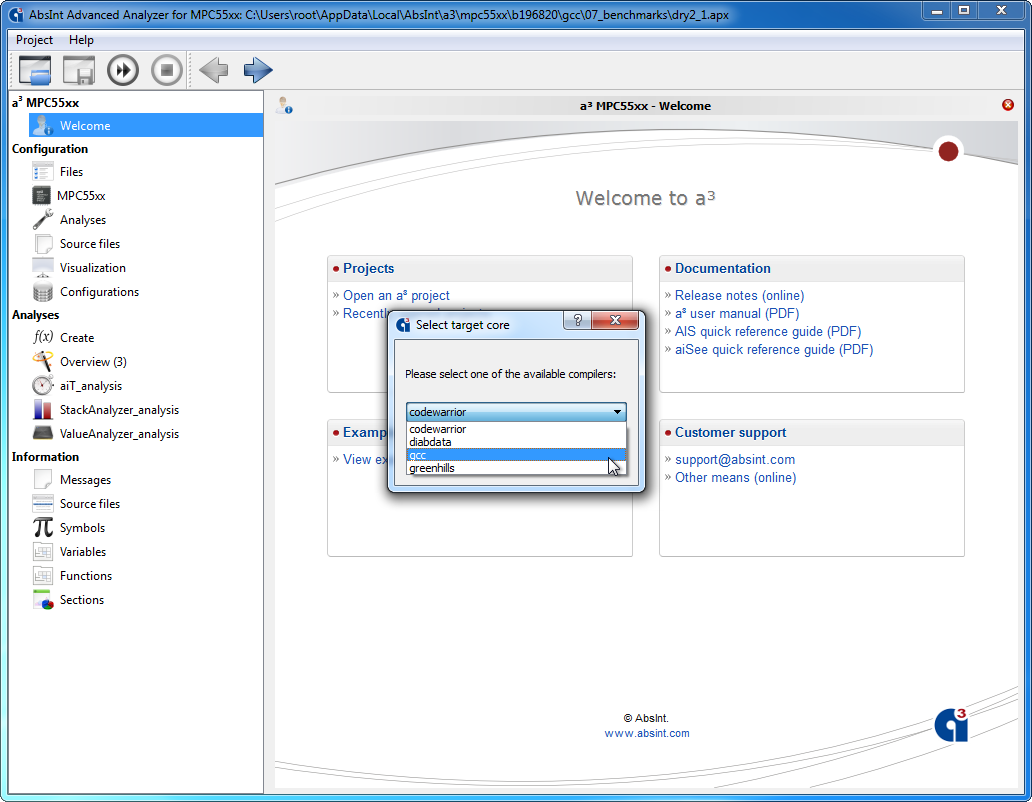The image size is (1032, 802).
Task: Choose greenhills from the compiler list
Action: (516, 468)
